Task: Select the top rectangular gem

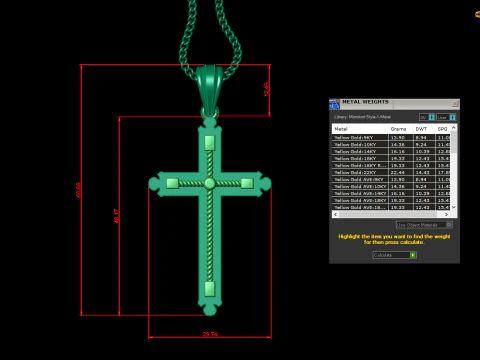Action: coord(210,143)
